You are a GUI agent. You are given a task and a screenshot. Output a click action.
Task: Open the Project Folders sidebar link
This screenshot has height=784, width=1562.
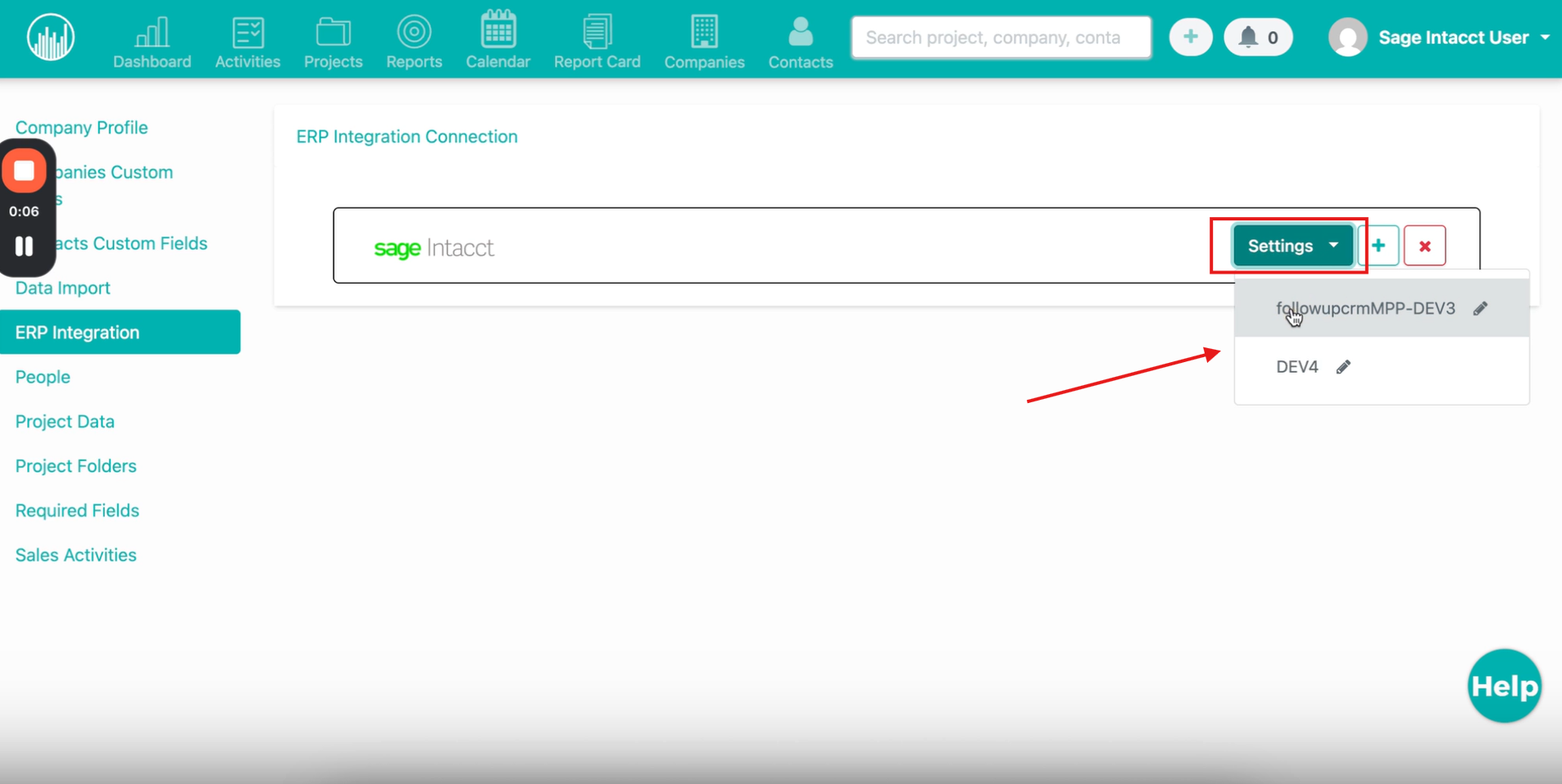[75, 466]
